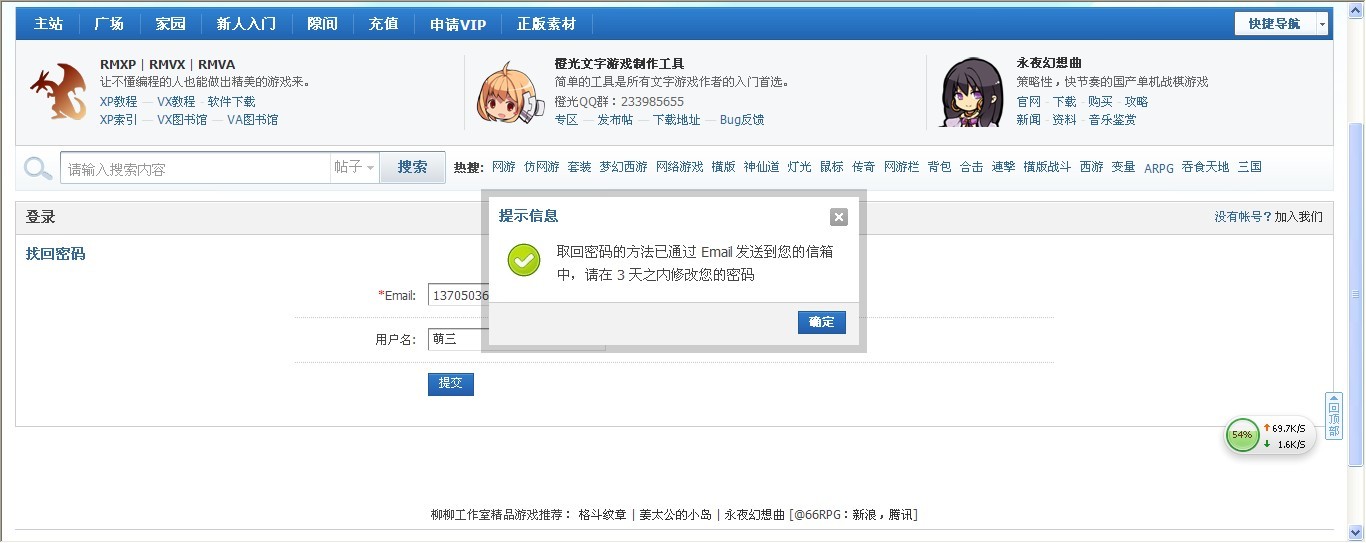Click the dark-haired girl 永夜幻想曲 icon

pyautogui.click(x=972, y=93)
